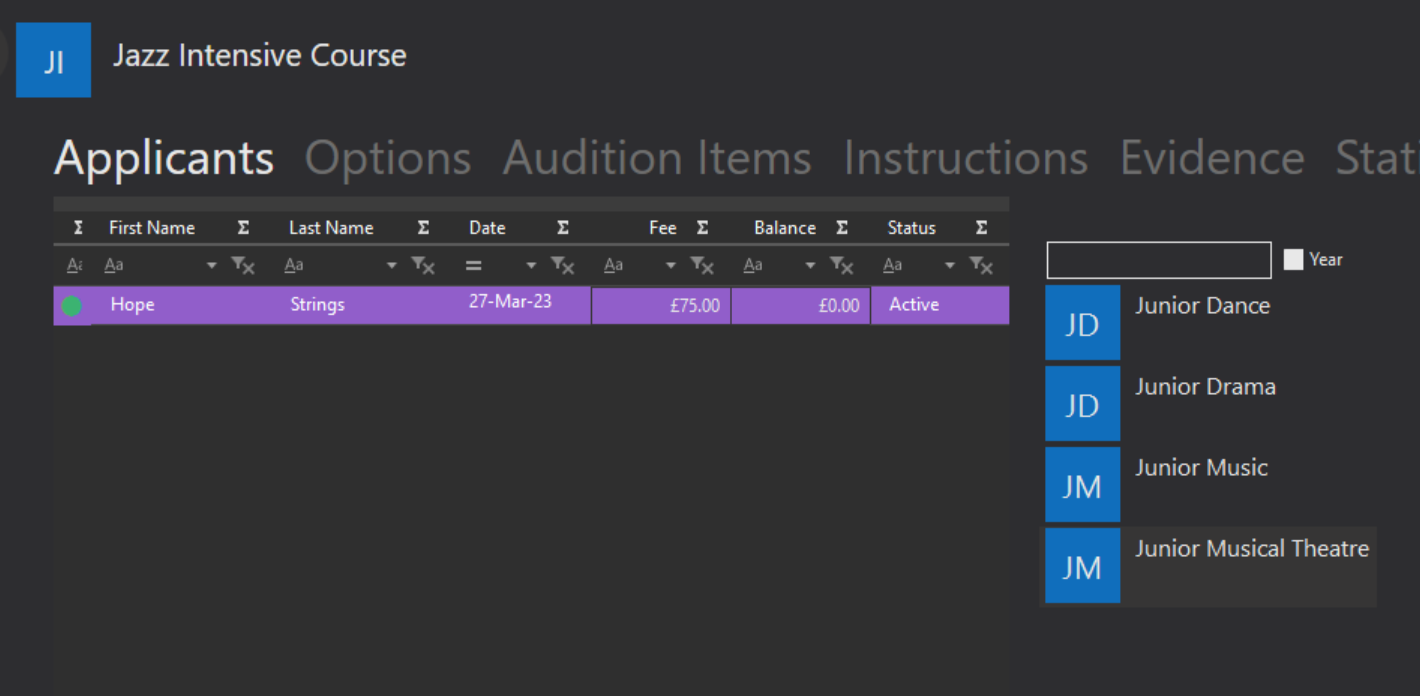
Task: Click the Σ summary icon in the Last Name header
Action: [423, 228]
